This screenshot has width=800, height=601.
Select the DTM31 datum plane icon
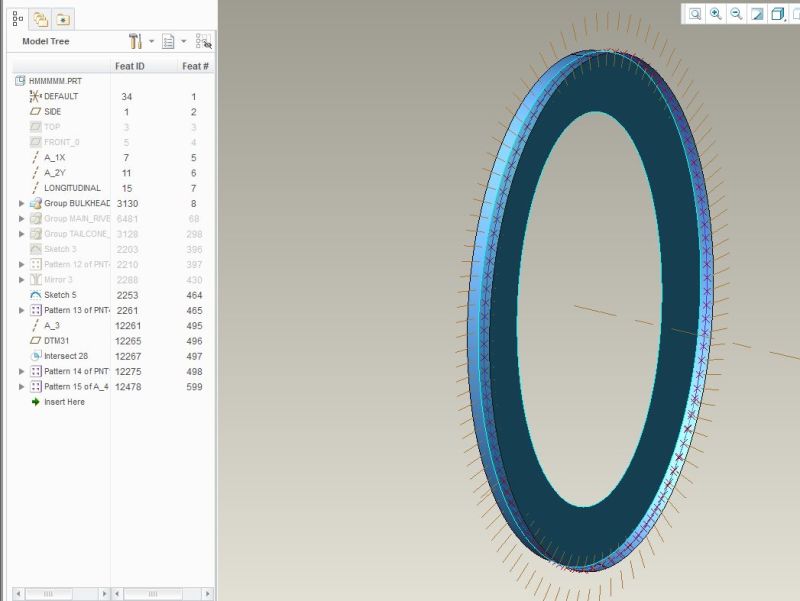35,340
